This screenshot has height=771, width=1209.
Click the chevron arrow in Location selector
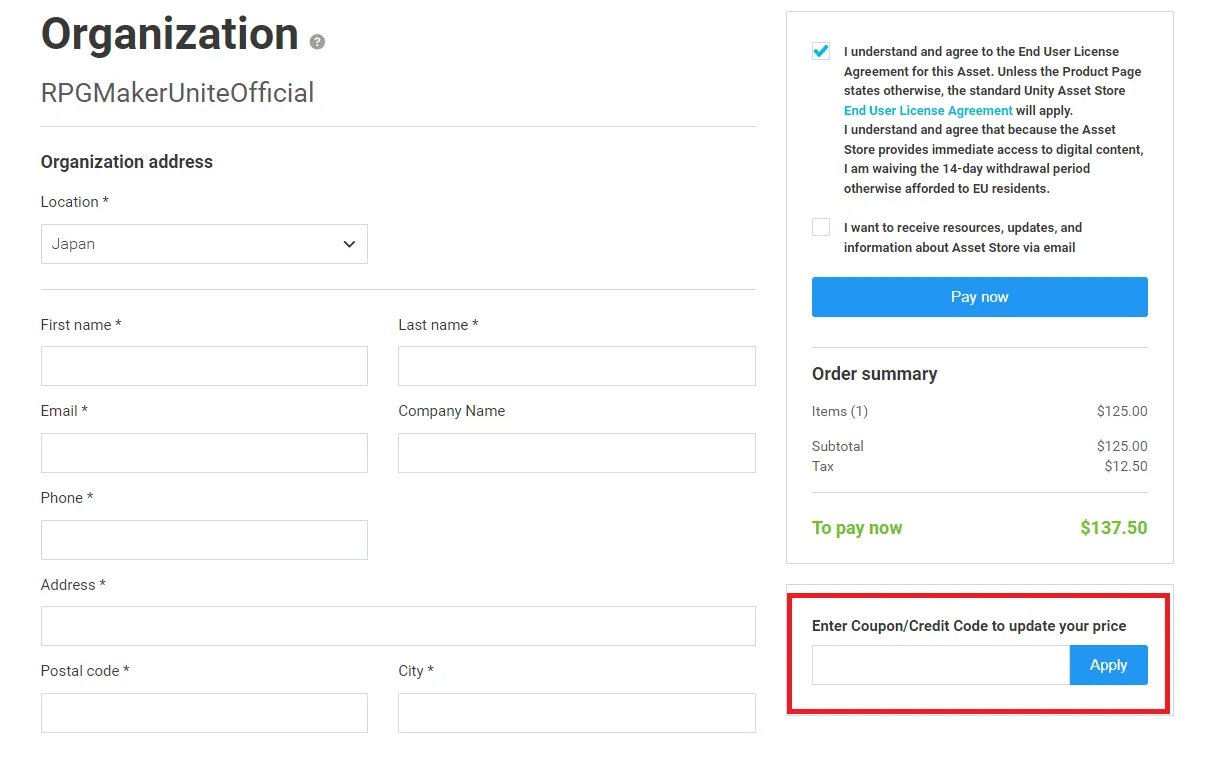(349, 244)
